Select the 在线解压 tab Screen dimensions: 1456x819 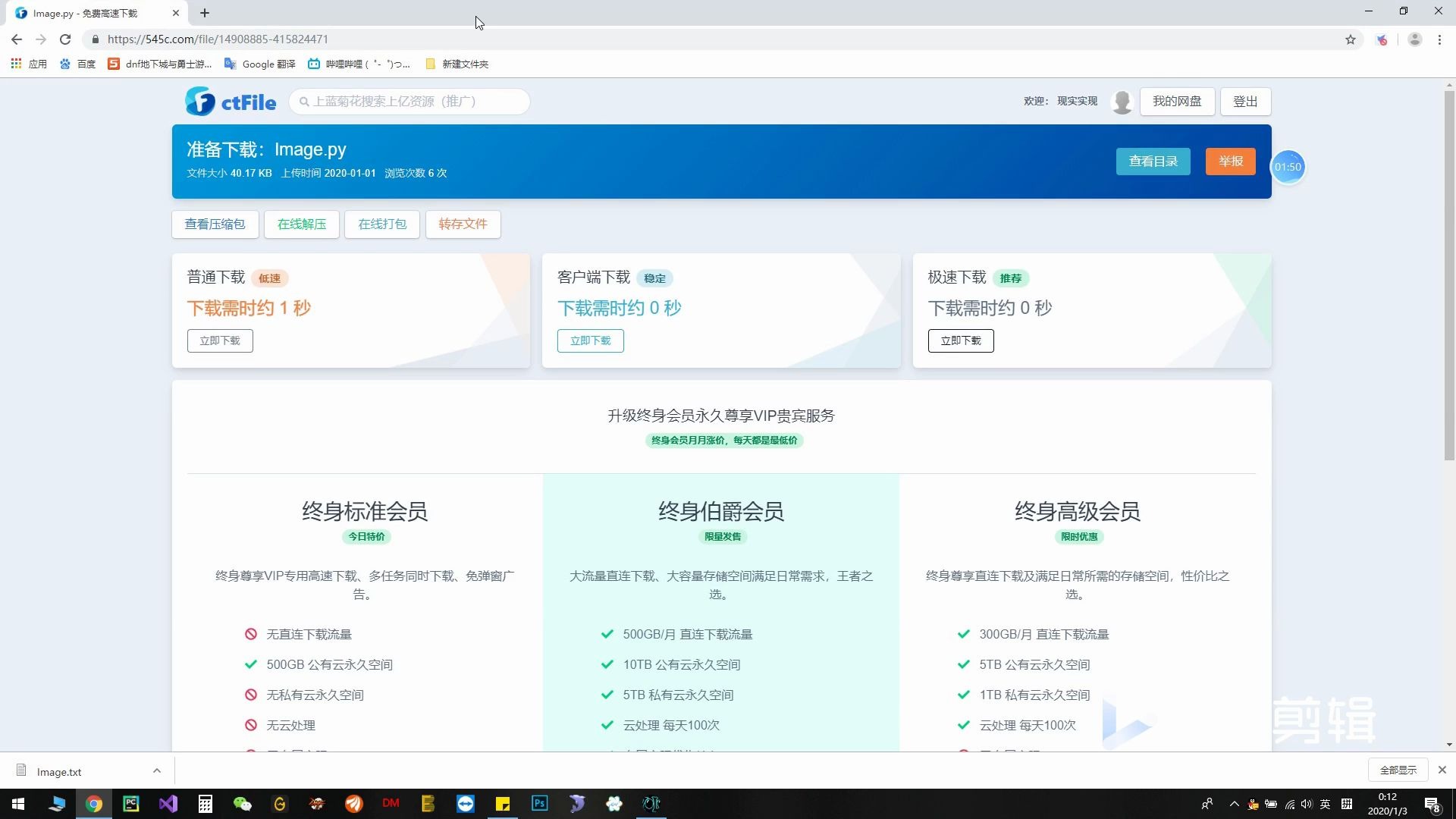(302, 224)
